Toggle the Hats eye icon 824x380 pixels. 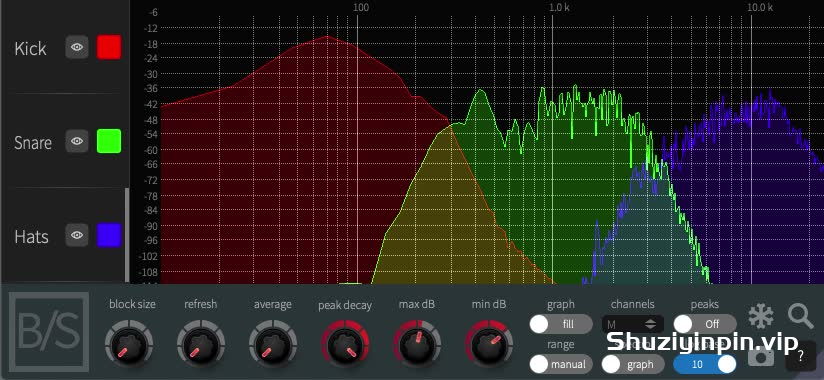[77, 235]
